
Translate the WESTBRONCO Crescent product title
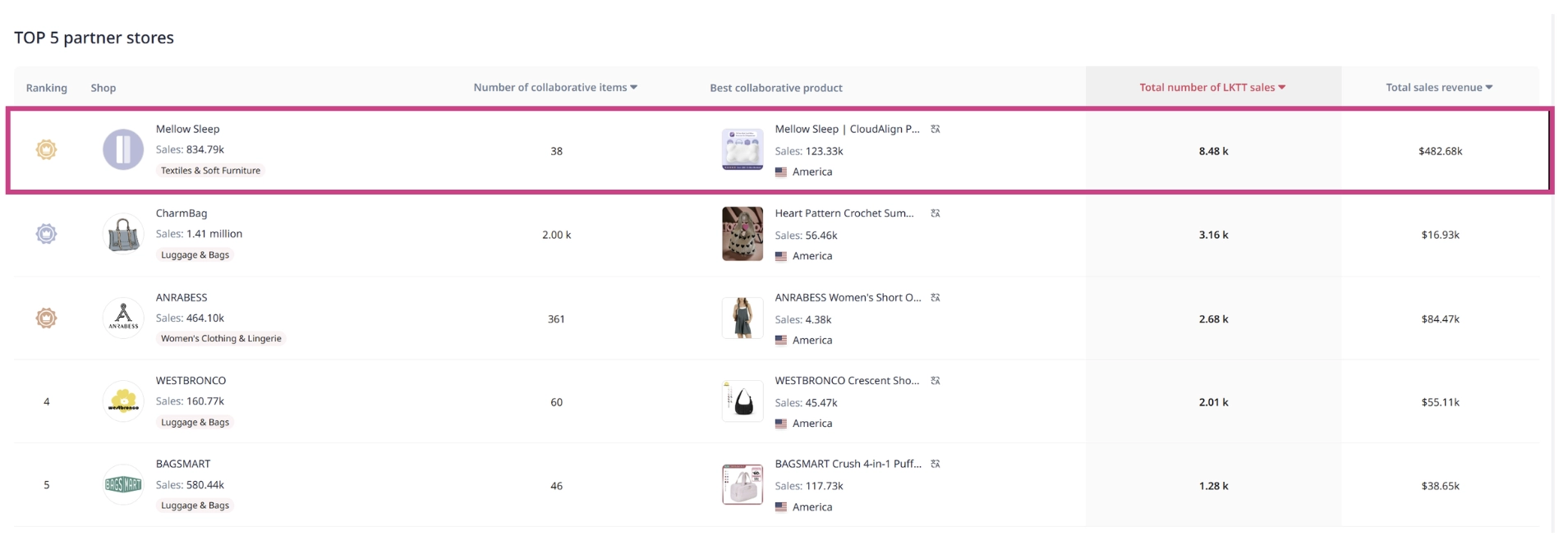tap(935, 381)
